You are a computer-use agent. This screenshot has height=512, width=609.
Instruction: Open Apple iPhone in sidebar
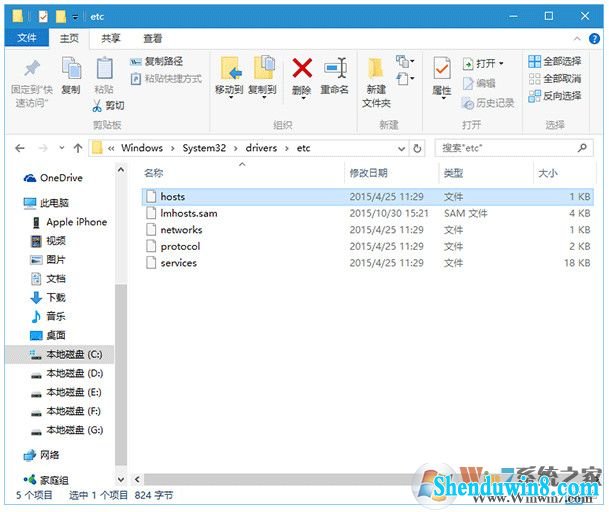coord(69,222)
